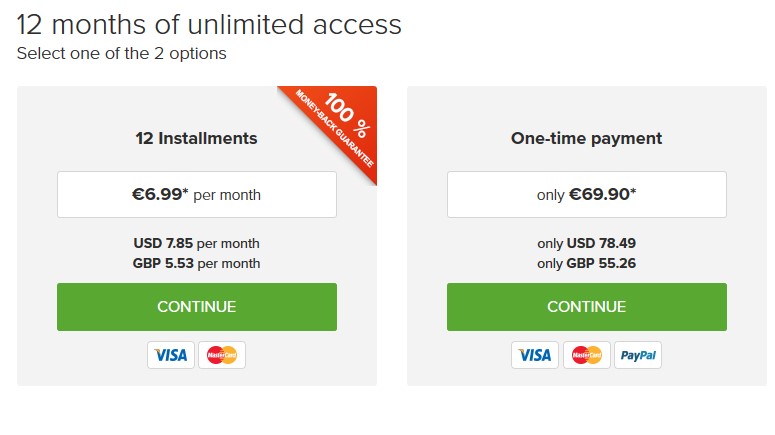This screenshot has height=435, width=775.
Task: Click the only USD 78.49 text
Action: click(x=587, y=243)
